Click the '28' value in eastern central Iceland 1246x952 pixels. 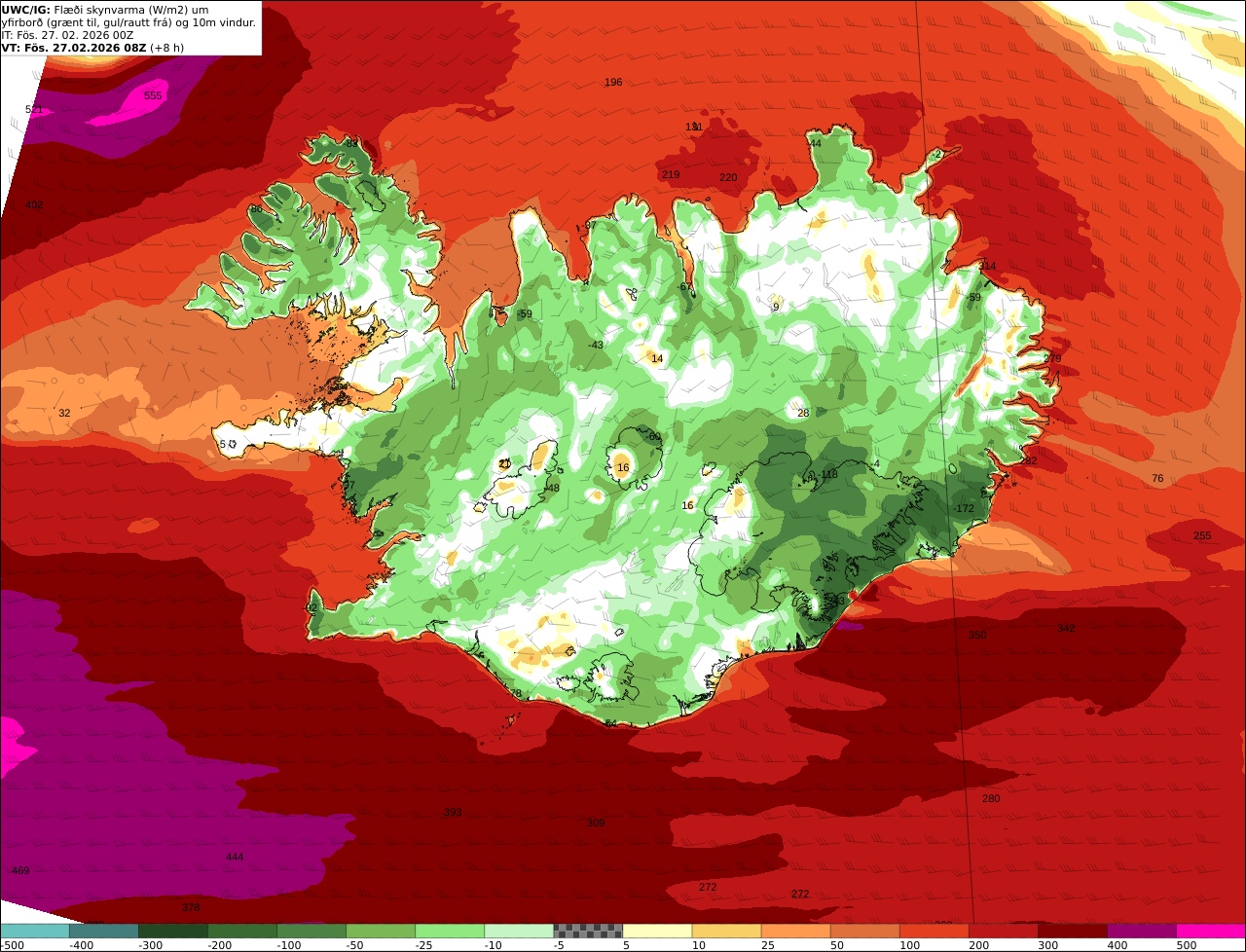[803, 413]
